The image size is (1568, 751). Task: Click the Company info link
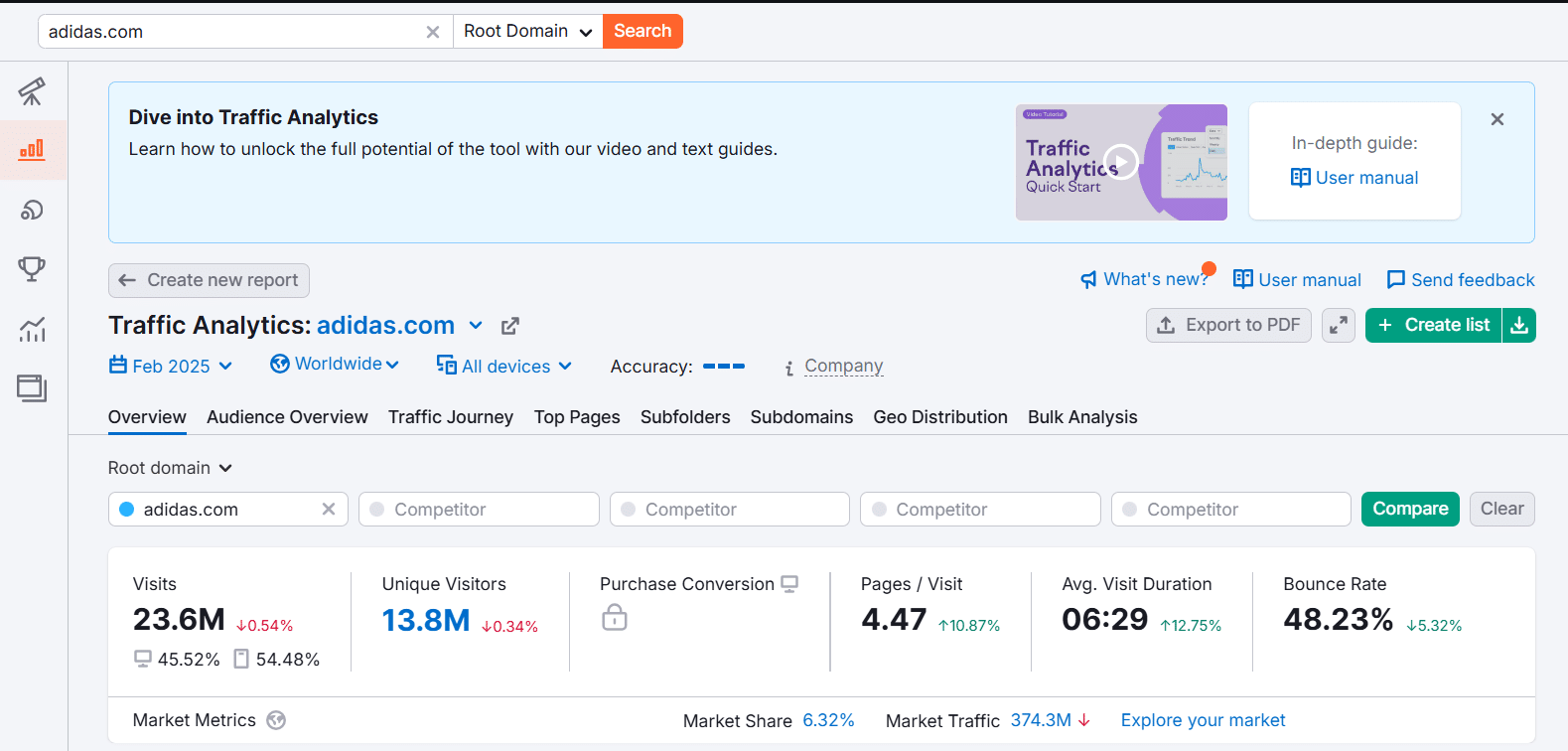[843, 366]
